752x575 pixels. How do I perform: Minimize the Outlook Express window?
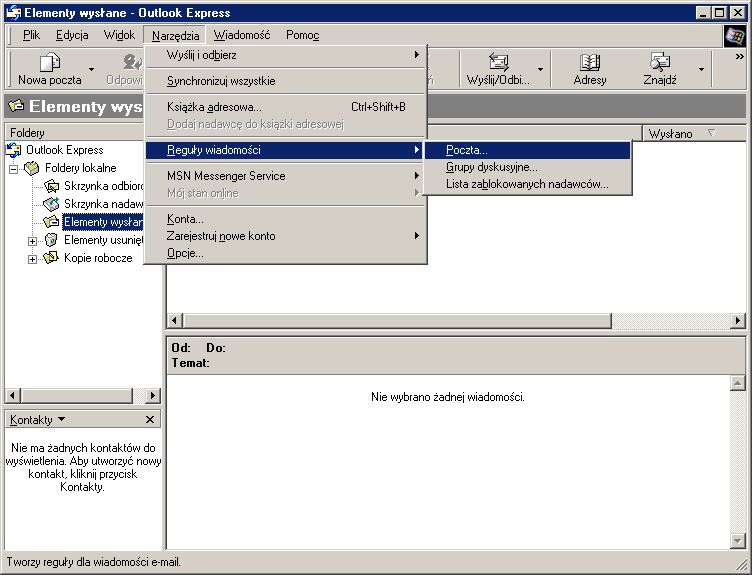click(703, 13)
